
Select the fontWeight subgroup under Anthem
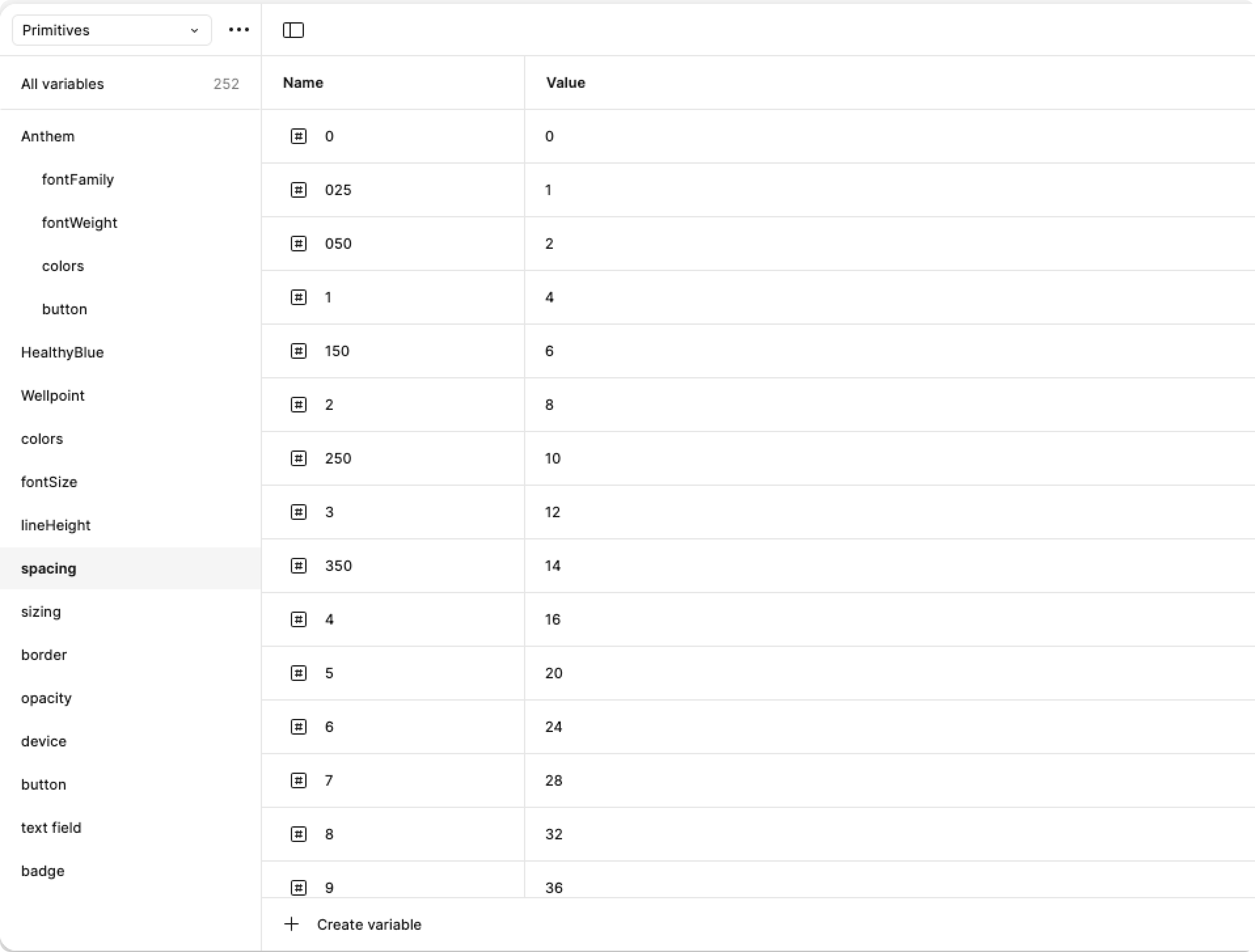[x=80, y=223]
